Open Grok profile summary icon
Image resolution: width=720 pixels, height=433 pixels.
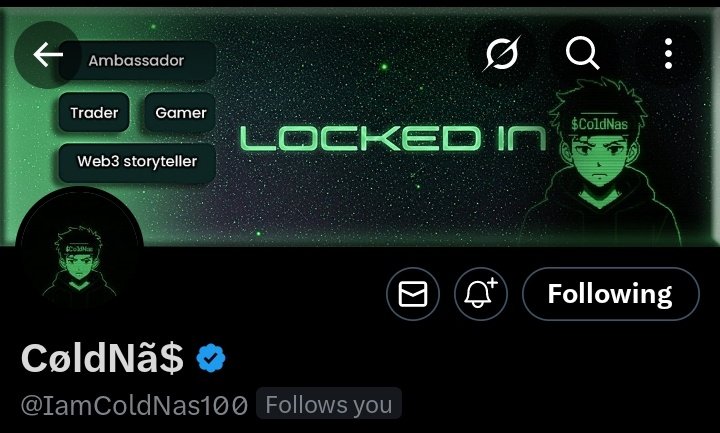coord(501,53)
